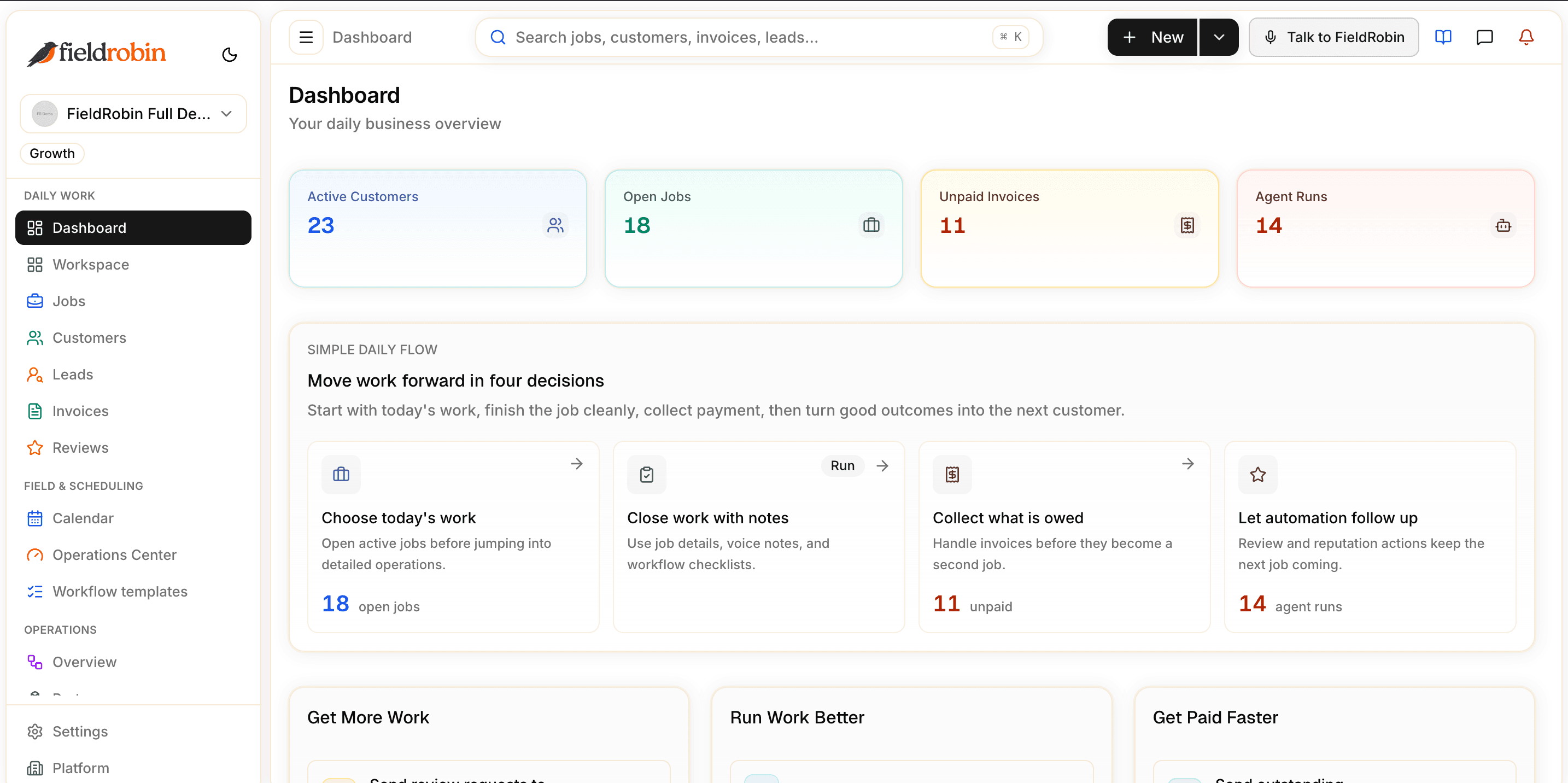The height and width of the screenshot is (783, 1568).
Task: Toggle dark mode moon icon
Action: coord(230,54)
